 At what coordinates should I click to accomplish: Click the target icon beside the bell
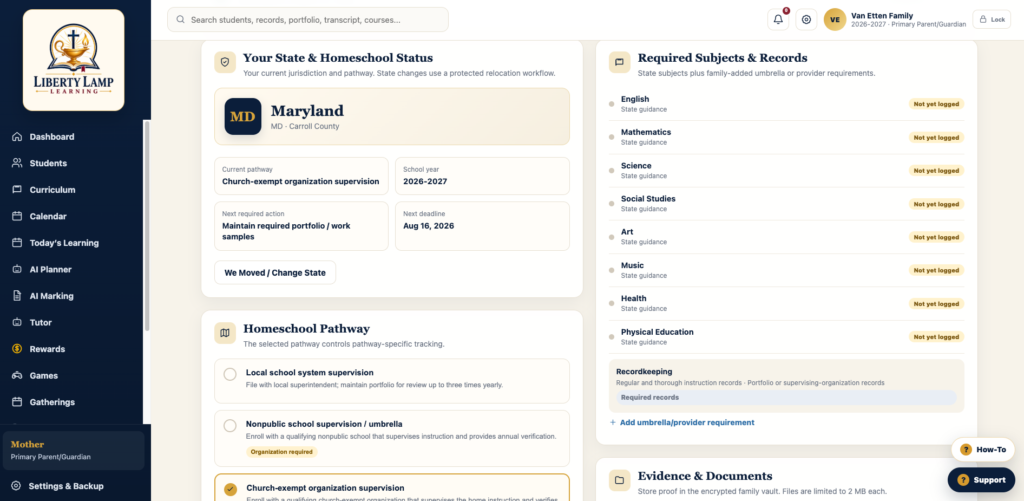point(807,20)
